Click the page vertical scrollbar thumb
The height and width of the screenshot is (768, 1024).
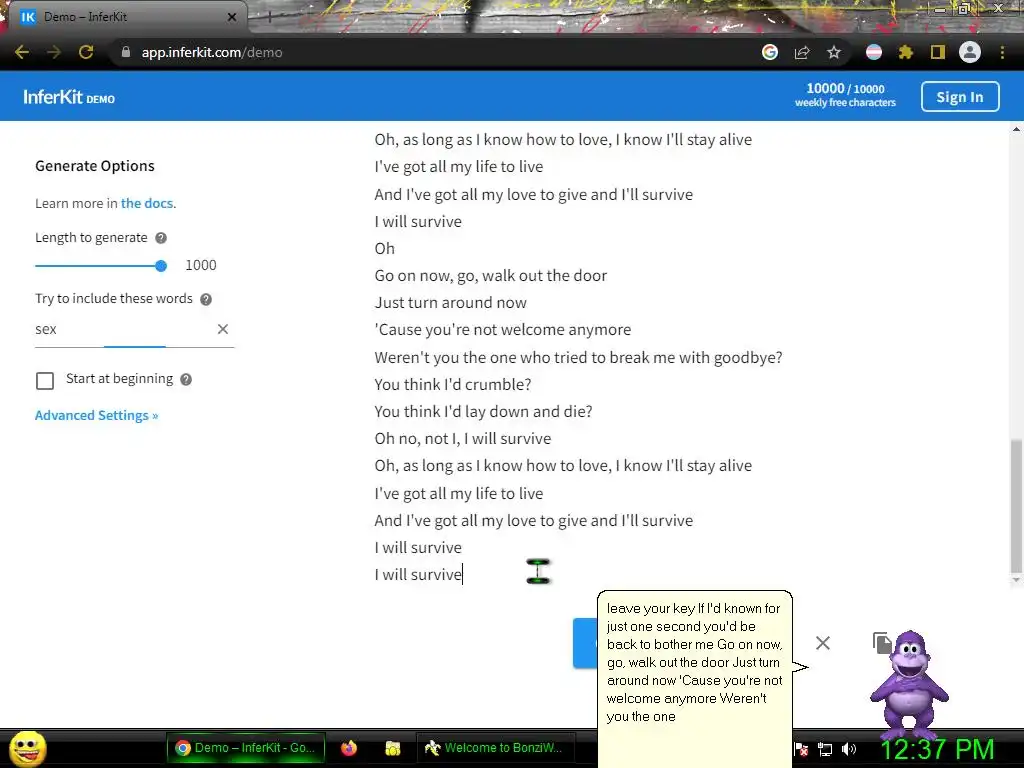pyautogui.click(x=1016, y=506)
